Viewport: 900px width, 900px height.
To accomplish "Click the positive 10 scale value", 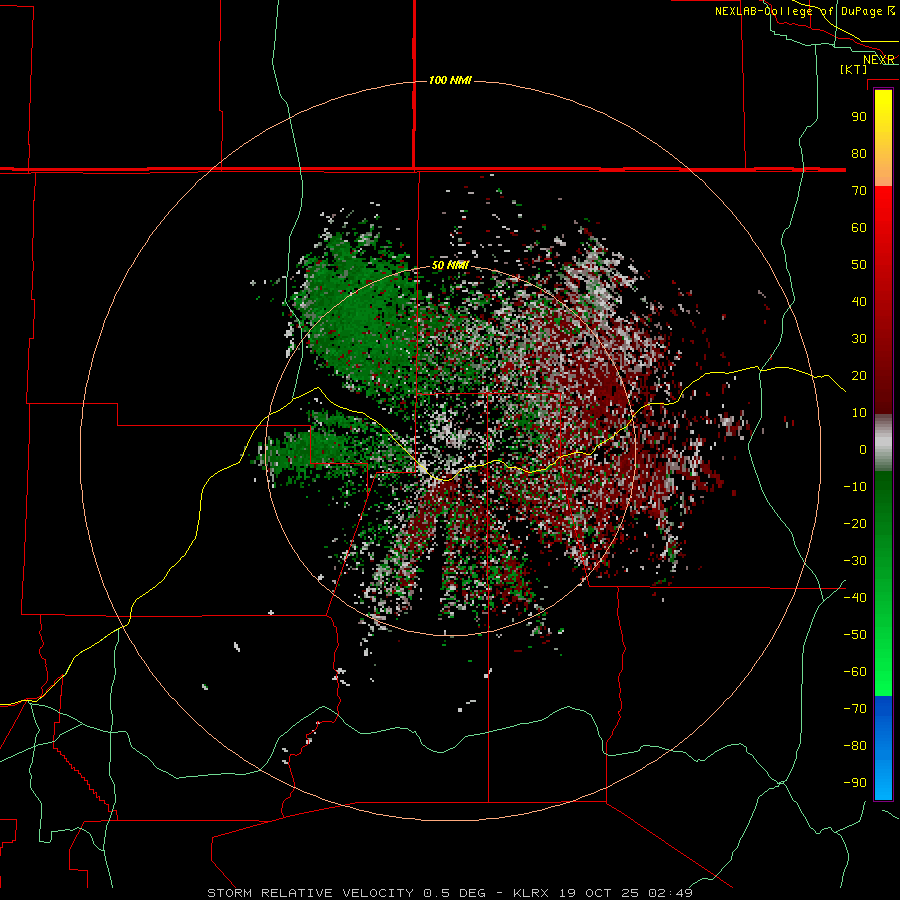I will pyautogui.click(x=859, y=413).
